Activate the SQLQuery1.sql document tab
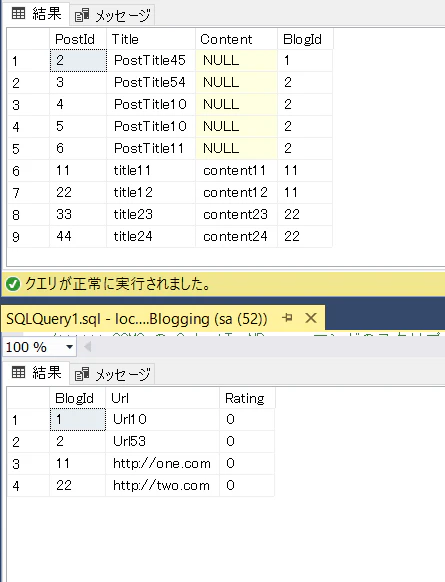445x582 pixels. (137, 319)
